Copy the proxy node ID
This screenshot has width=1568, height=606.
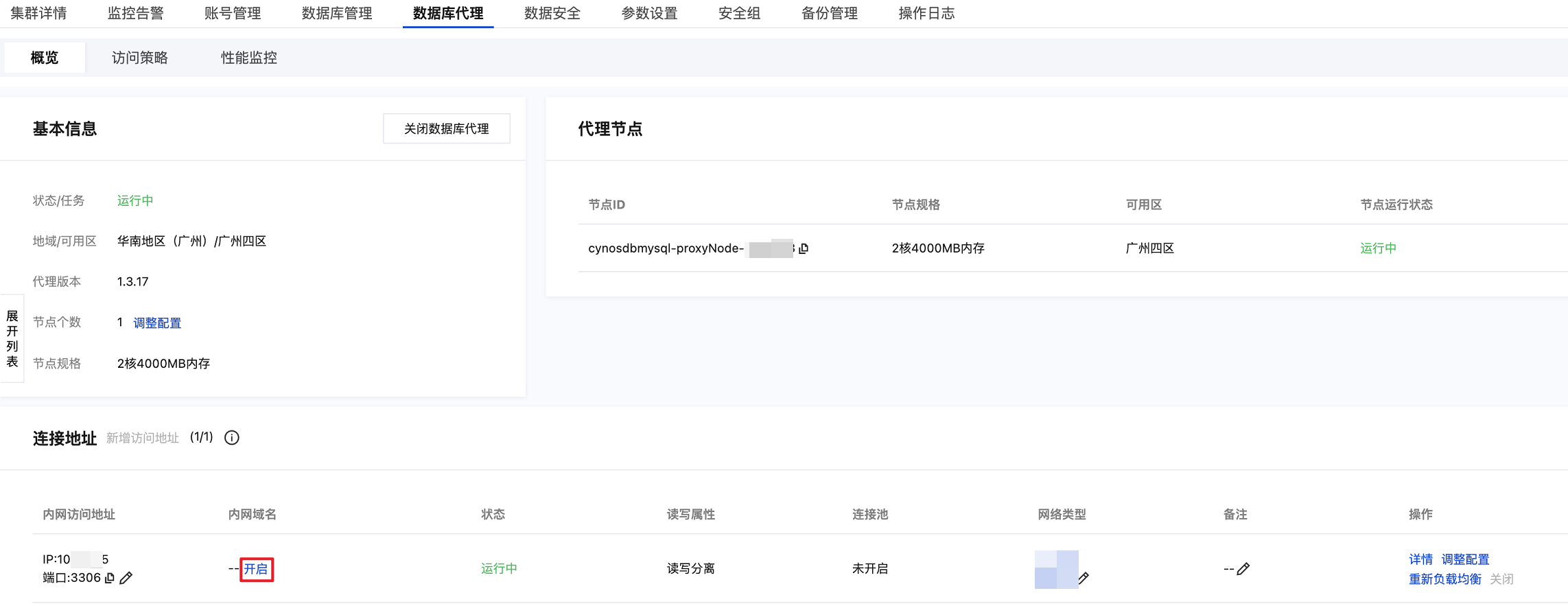(x=804, y=248)
